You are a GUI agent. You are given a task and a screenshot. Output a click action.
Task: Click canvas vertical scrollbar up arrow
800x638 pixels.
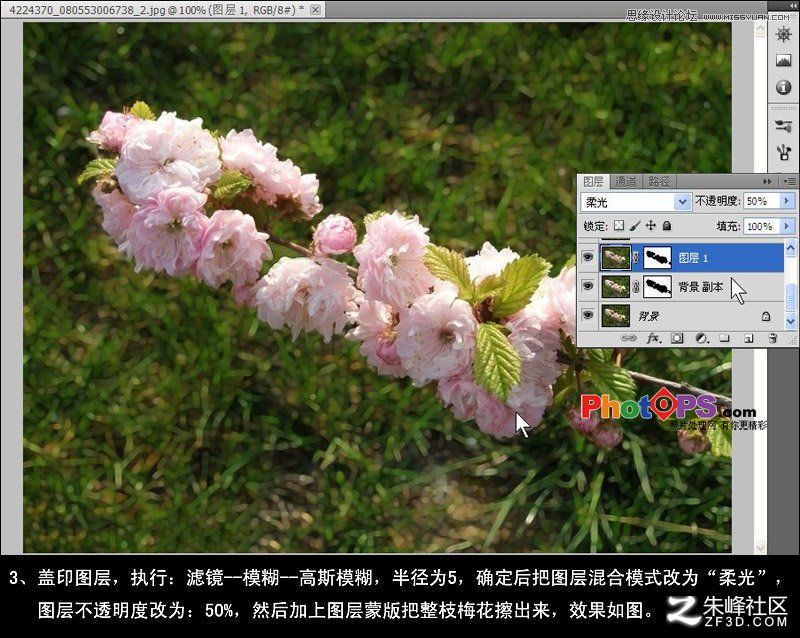(760, 31)
